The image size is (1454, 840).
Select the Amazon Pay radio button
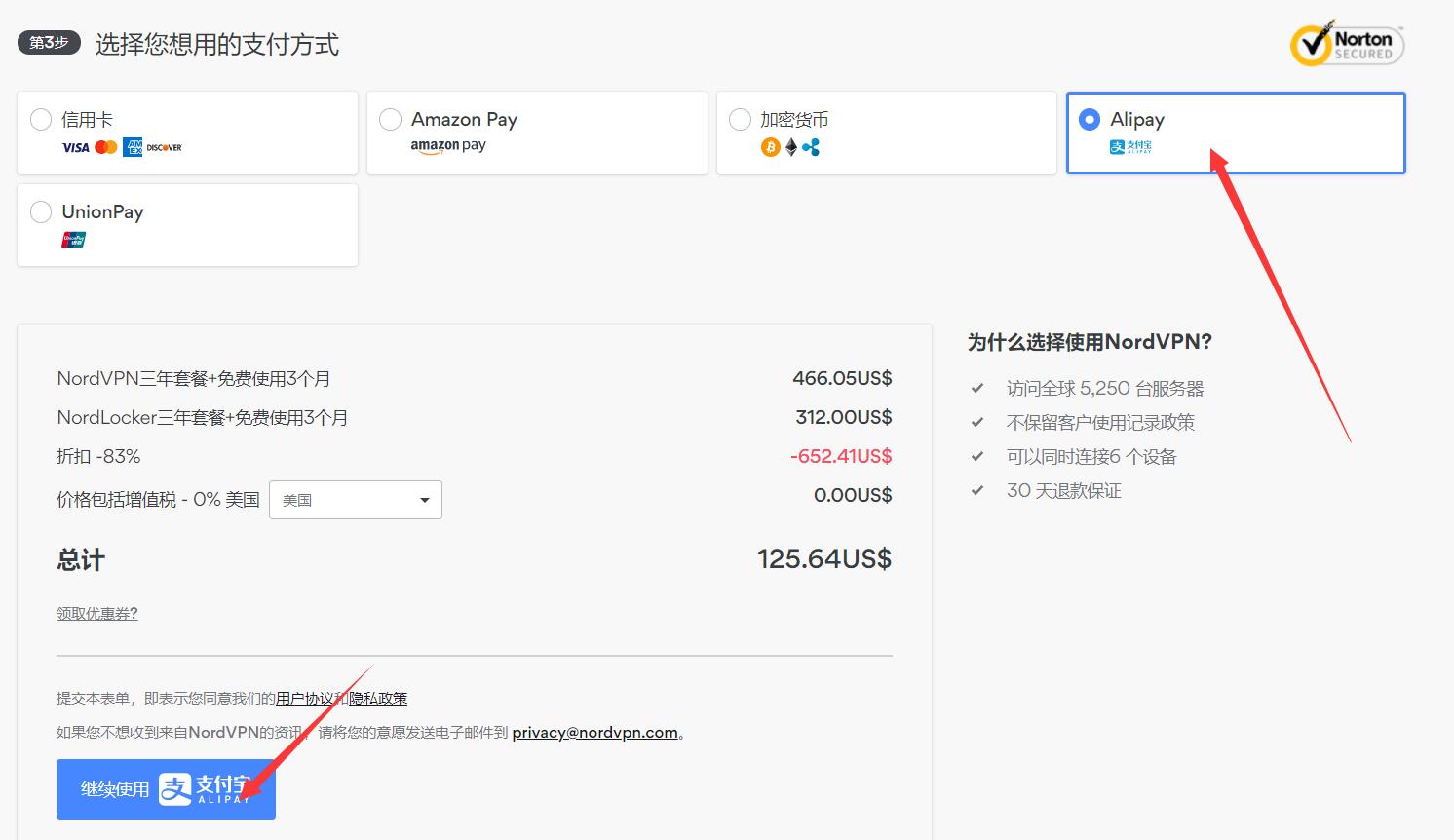[390, 119]
